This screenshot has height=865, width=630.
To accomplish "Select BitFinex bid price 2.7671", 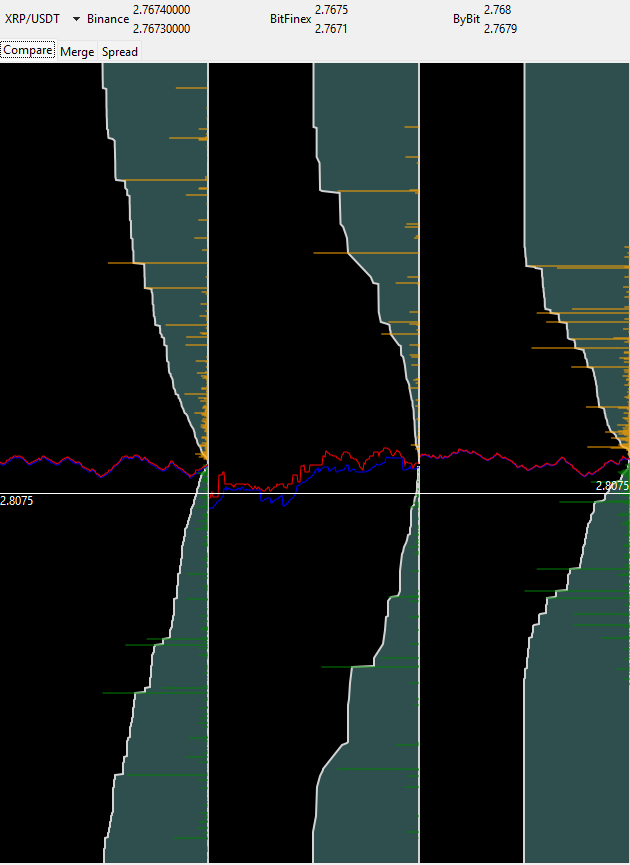I will tap(331, 29).
